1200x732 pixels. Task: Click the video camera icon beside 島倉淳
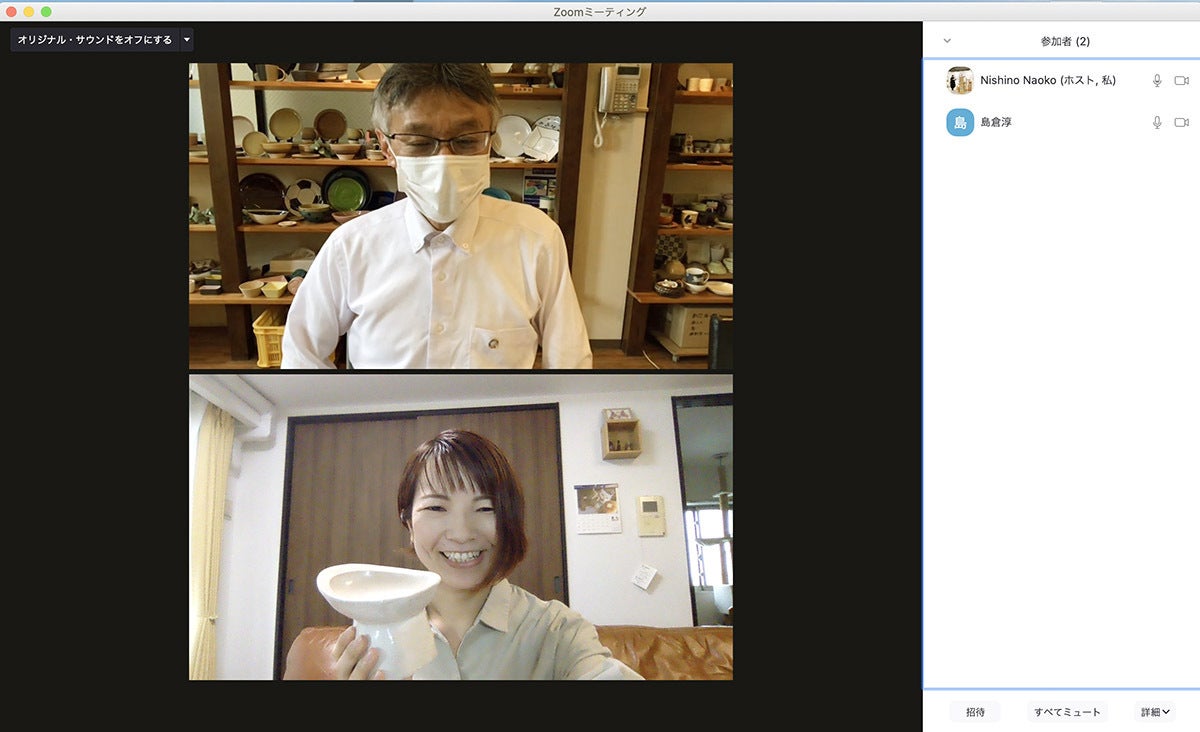tap(1181, 122)
